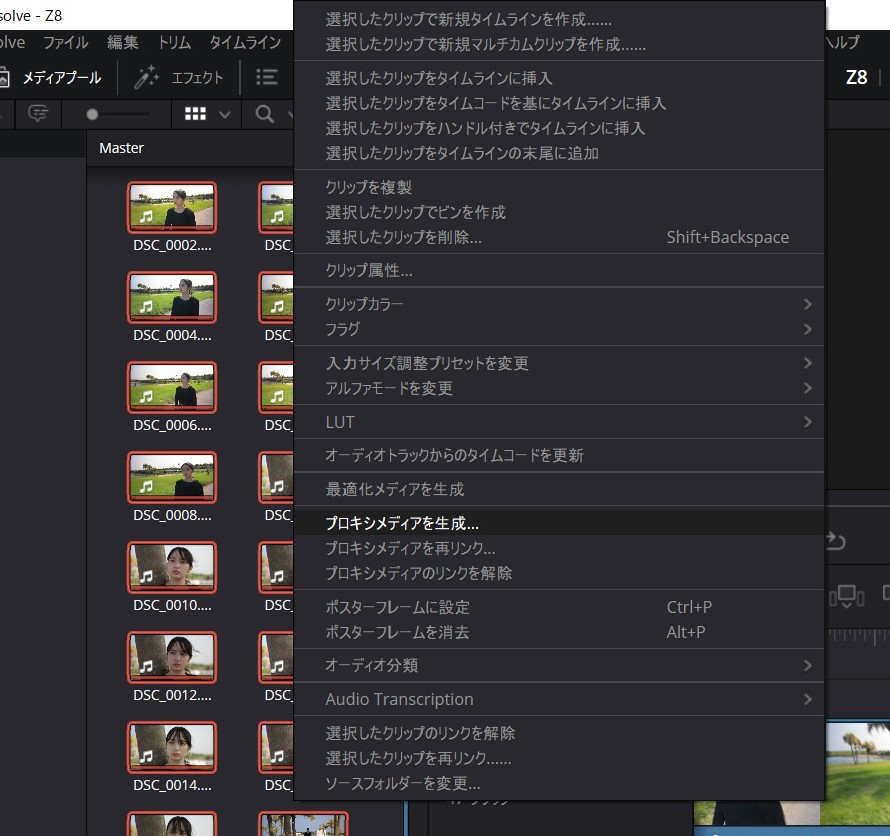Choose ポスターフレームに設定

click(559, 607)
